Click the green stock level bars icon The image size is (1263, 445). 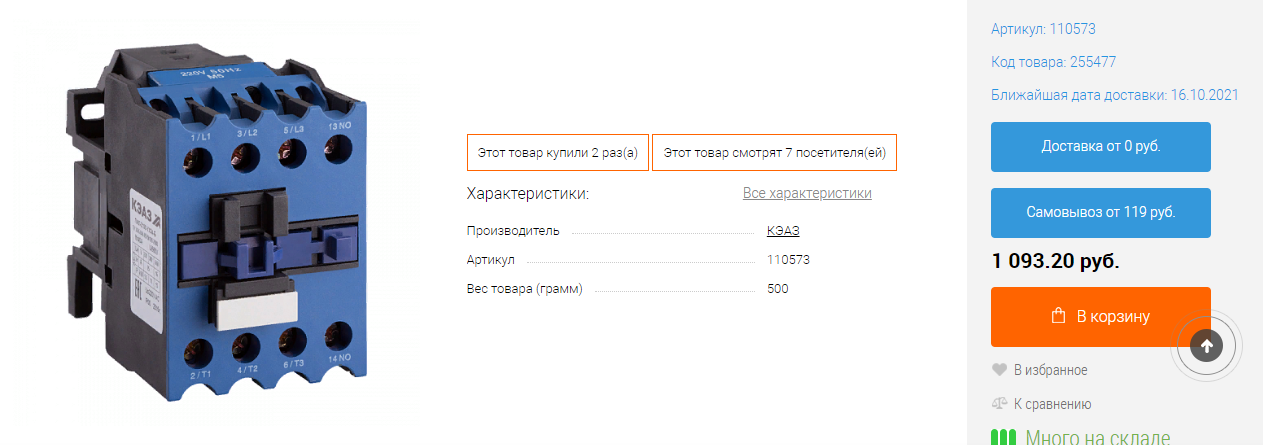pyautogui.click(x=1003, y=438)
